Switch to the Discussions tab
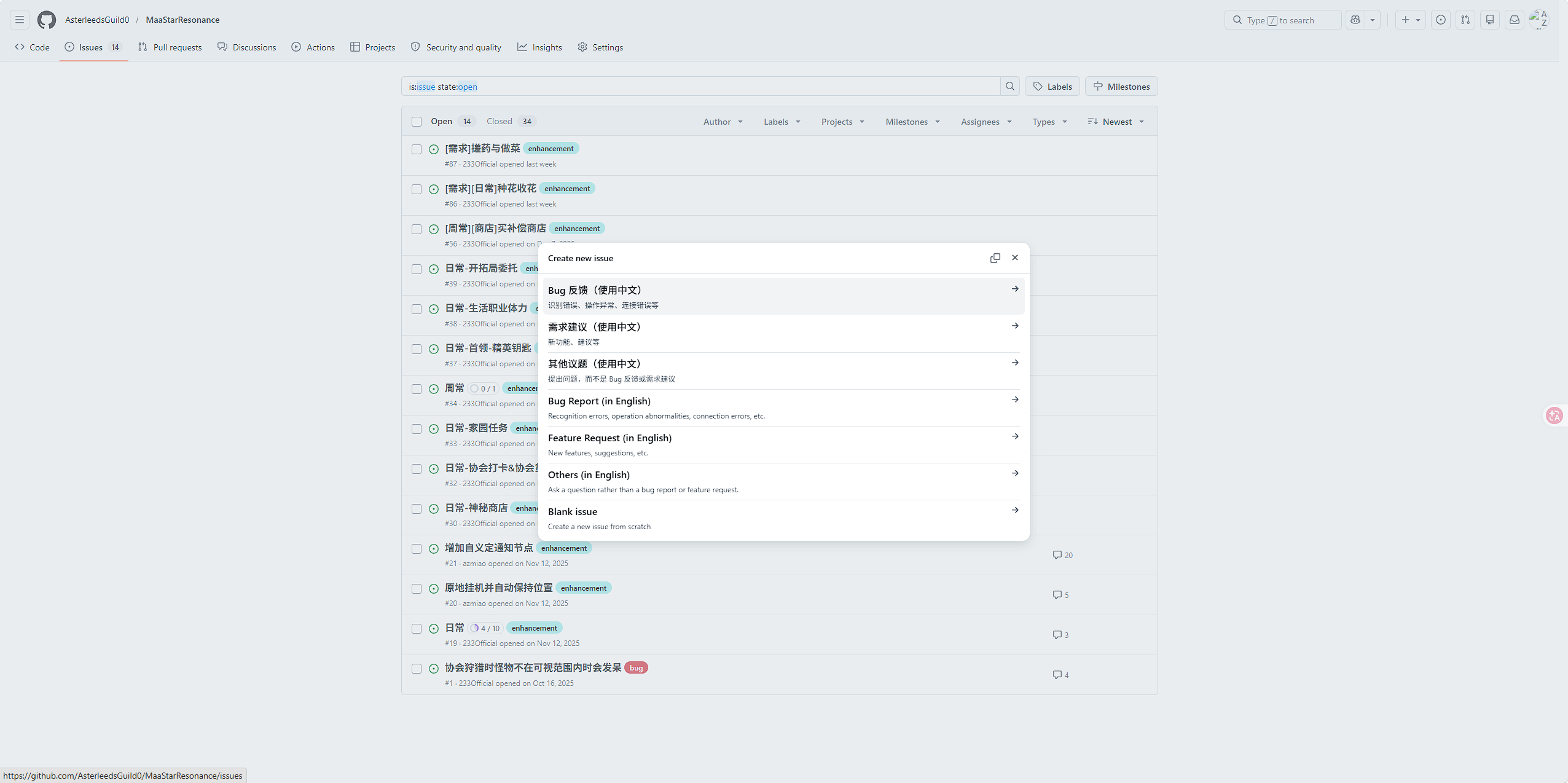 247,47
